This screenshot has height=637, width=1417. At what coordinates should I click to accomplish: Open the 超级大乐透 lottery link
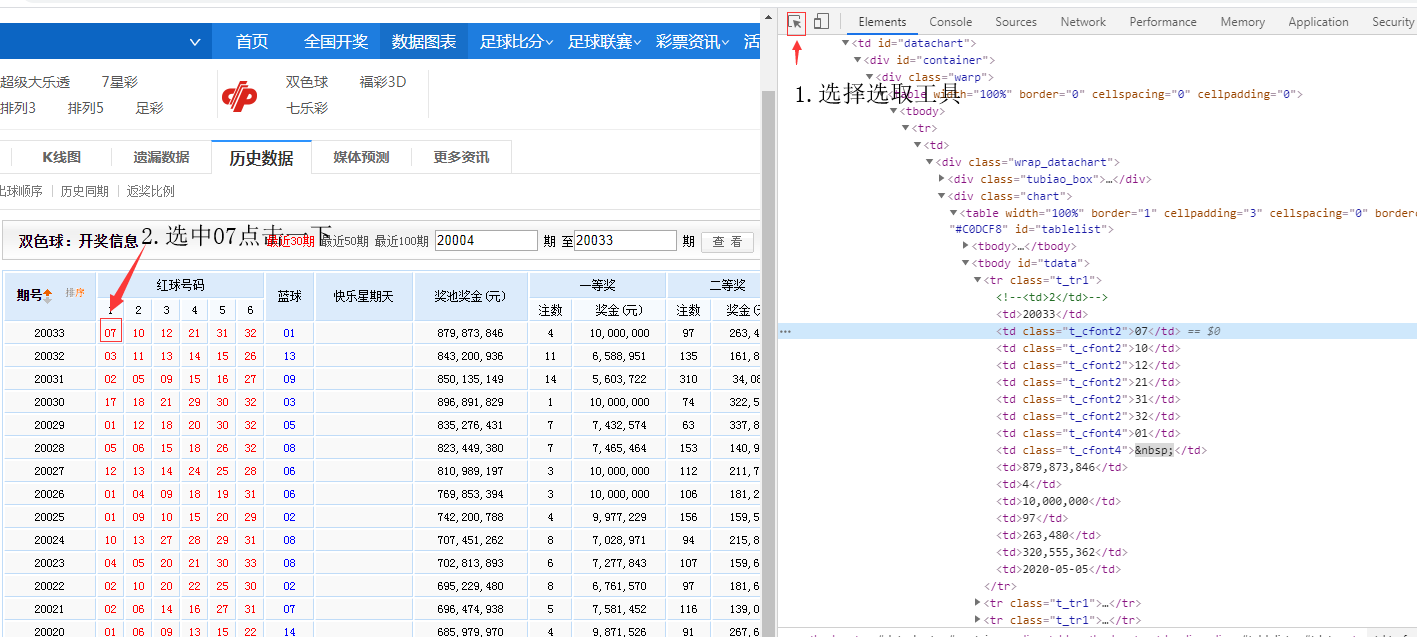[35, 82]
